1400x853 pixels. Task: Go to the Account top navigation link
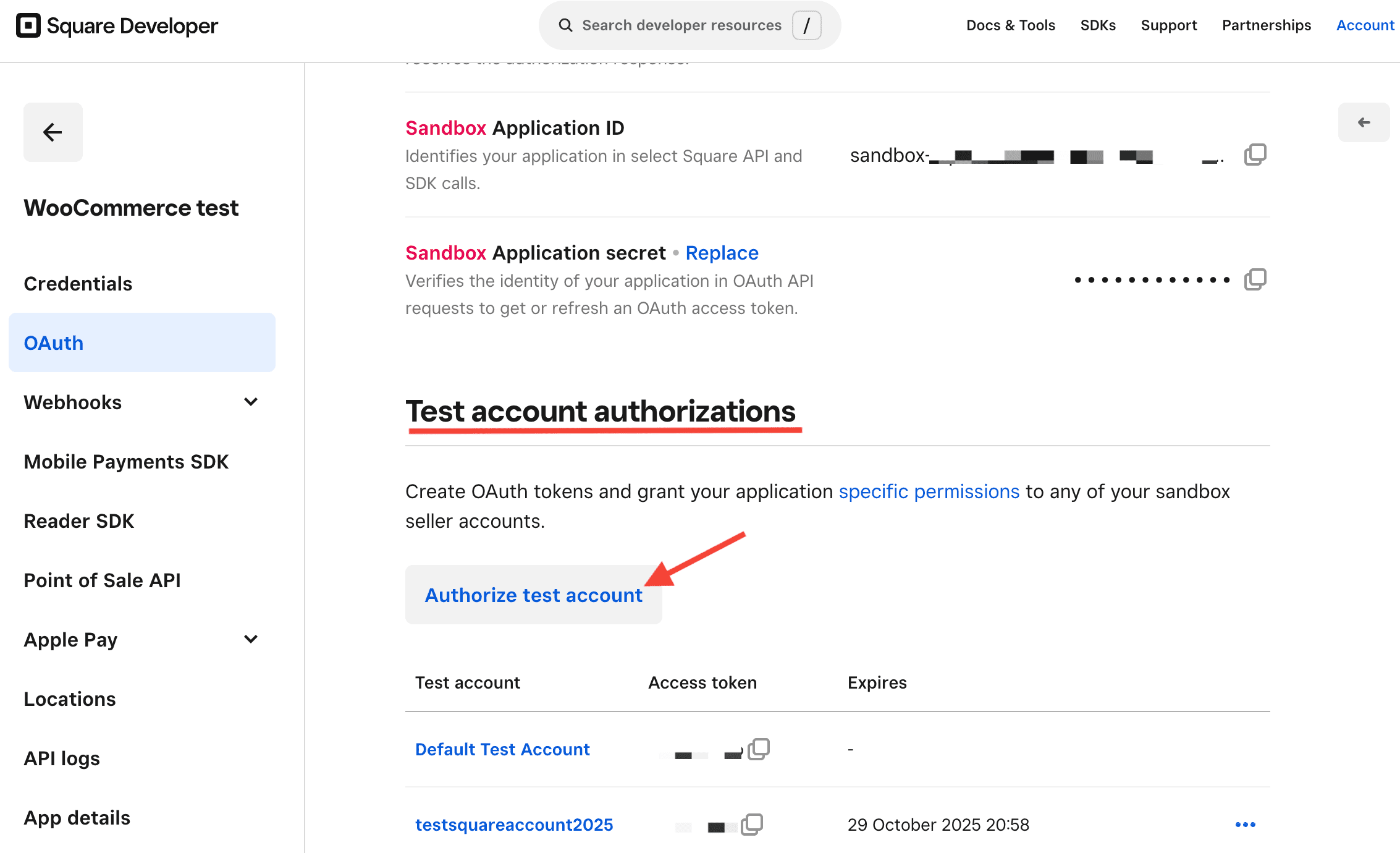1365,25
